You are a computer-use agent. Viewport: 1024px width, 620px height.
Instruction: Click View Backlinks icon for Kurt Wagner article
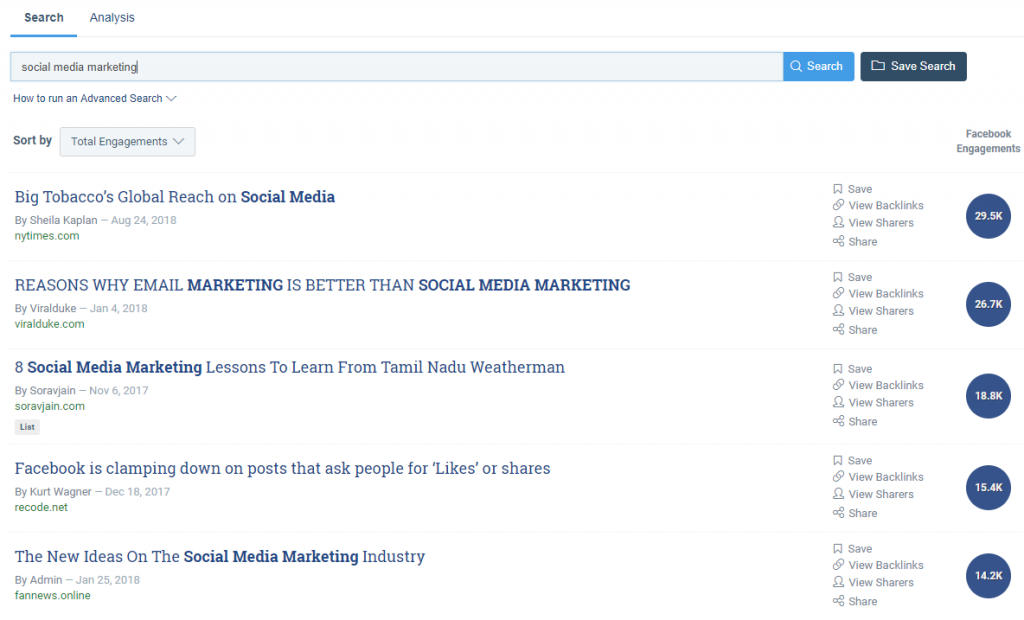pyautogui.click(x=839, y=477)
